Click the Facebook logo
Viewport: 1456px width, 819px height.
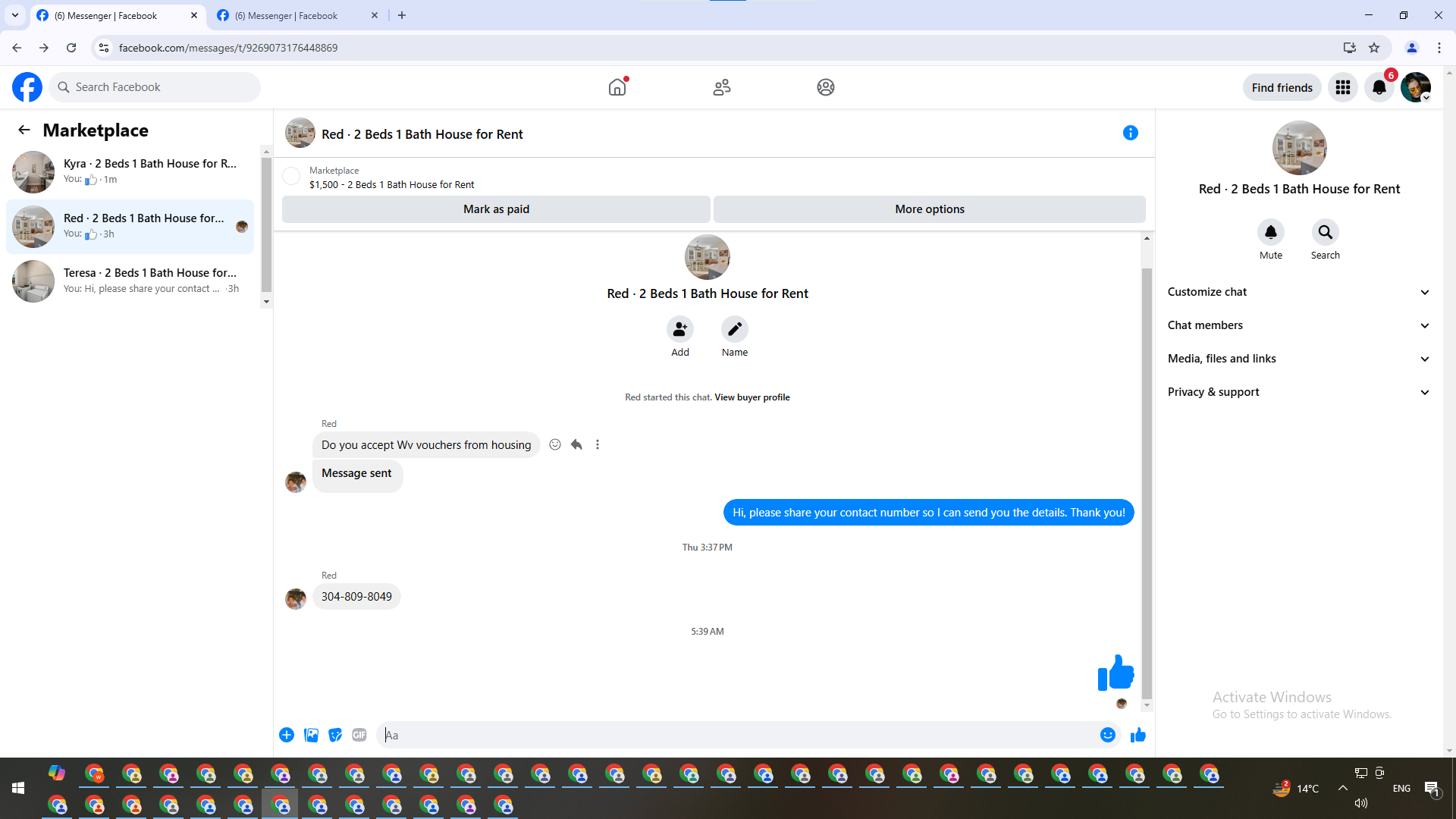click(27, 87)
